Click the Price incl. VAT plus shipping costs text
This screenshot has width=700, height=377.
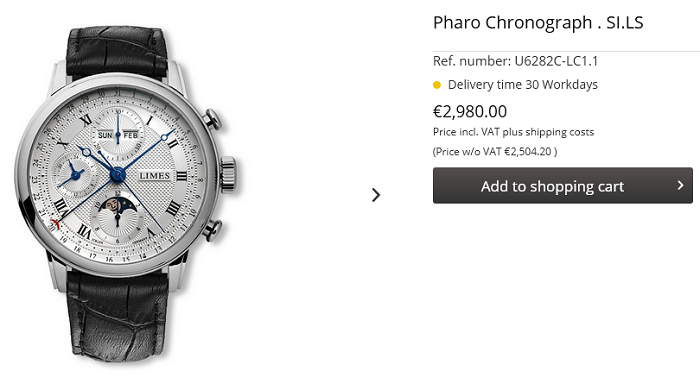(x=513, y=132)
